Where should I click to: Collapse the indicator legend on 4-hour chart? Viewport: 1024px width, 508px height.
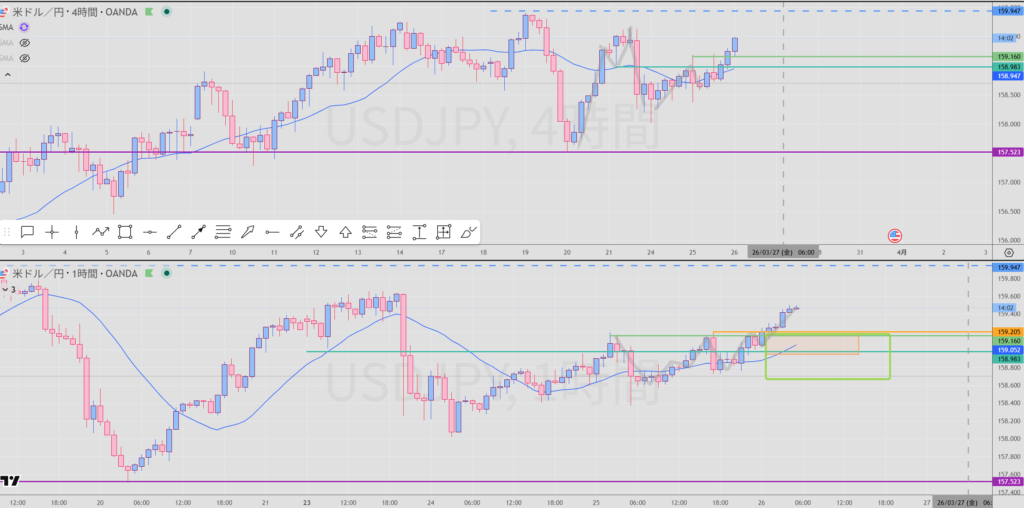8,74
